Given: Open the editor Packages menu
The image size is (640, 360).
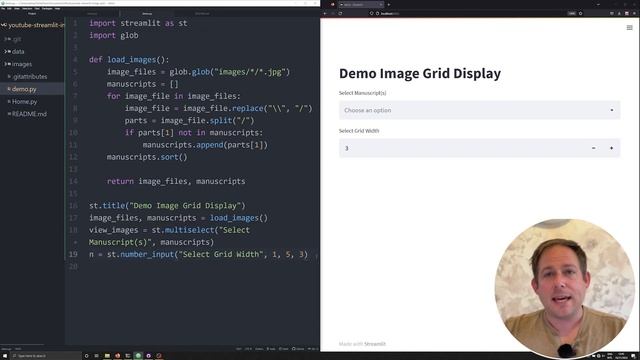Looking at the screenshot, I should click(x=47, y=9).
